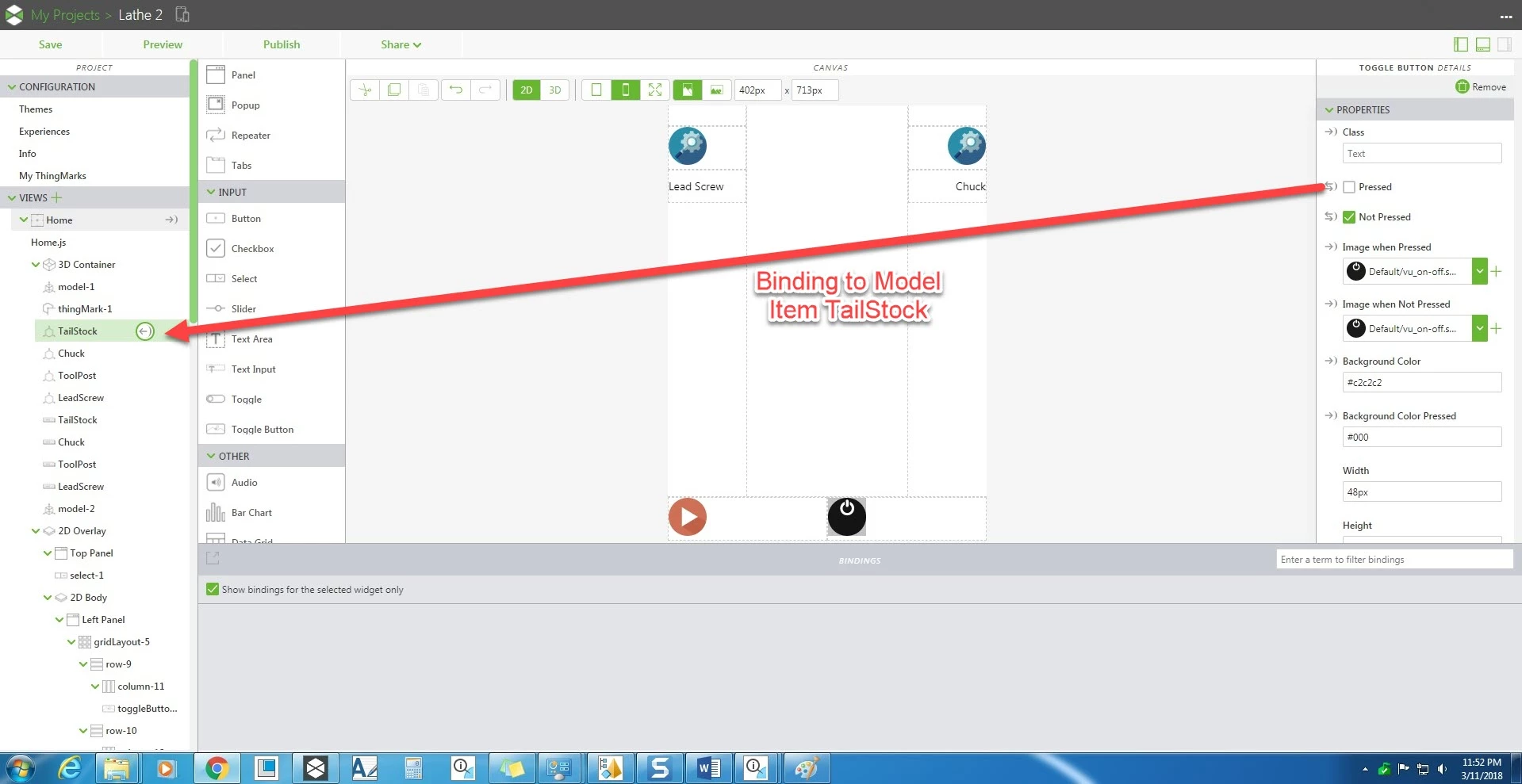Open Experiences configuration
This screenshot has height=784, width=1522.
44,132
